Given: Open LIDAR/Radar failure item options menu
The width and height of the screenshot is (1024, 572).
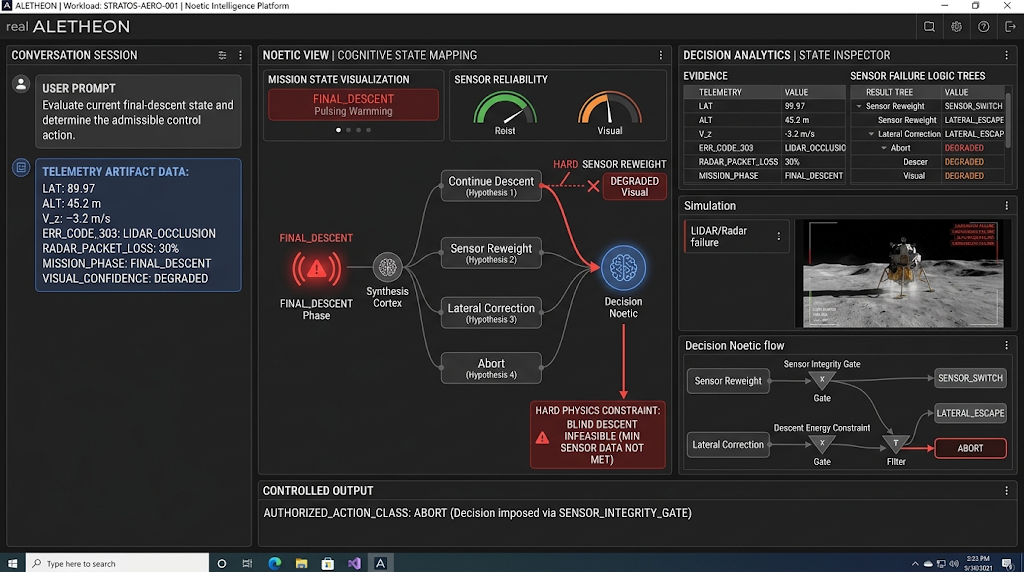Looking at the screenshot, I should click(778, 236).
